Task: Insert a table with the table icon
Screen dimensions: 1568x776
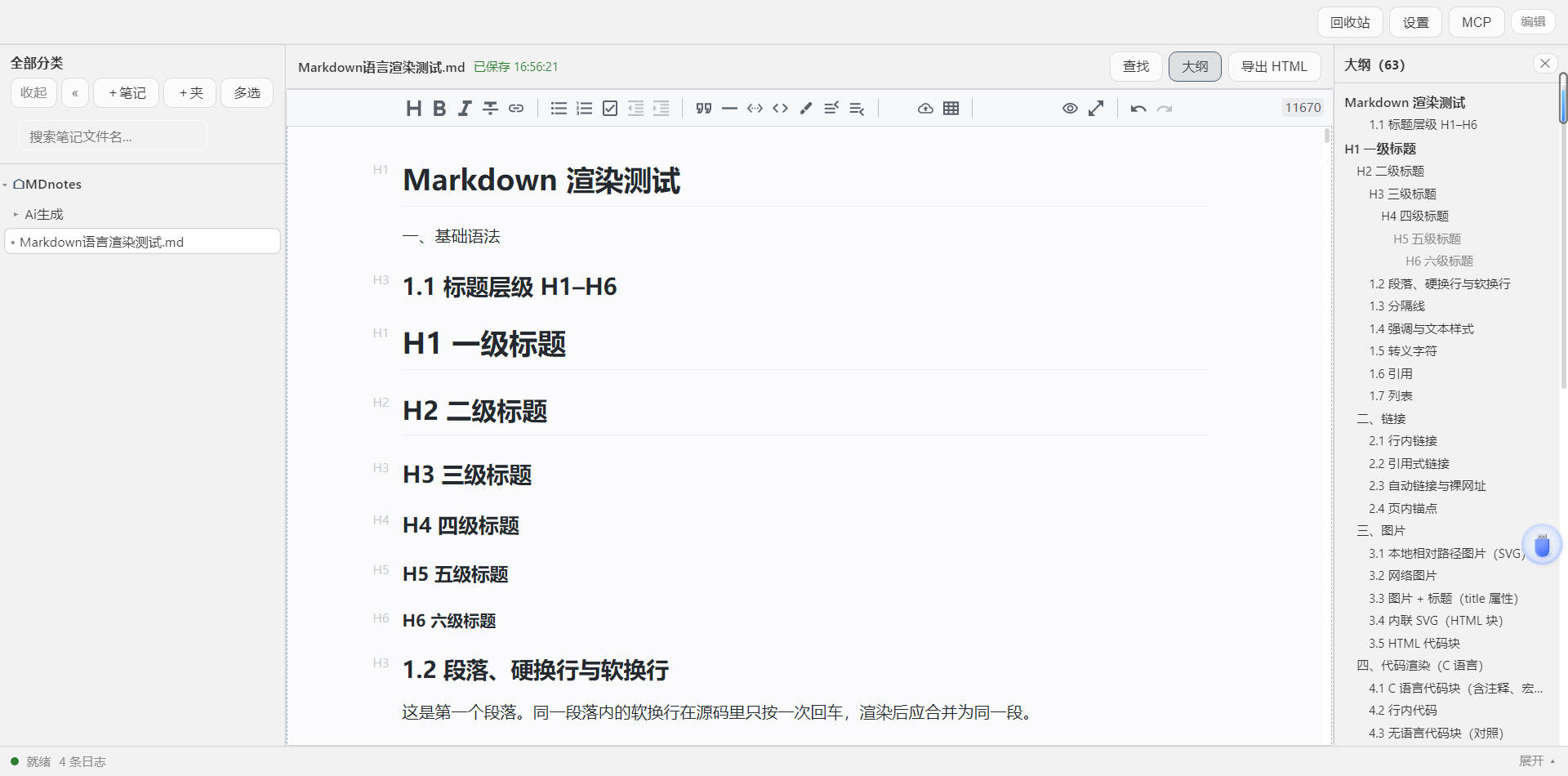Action: point(951,108)
